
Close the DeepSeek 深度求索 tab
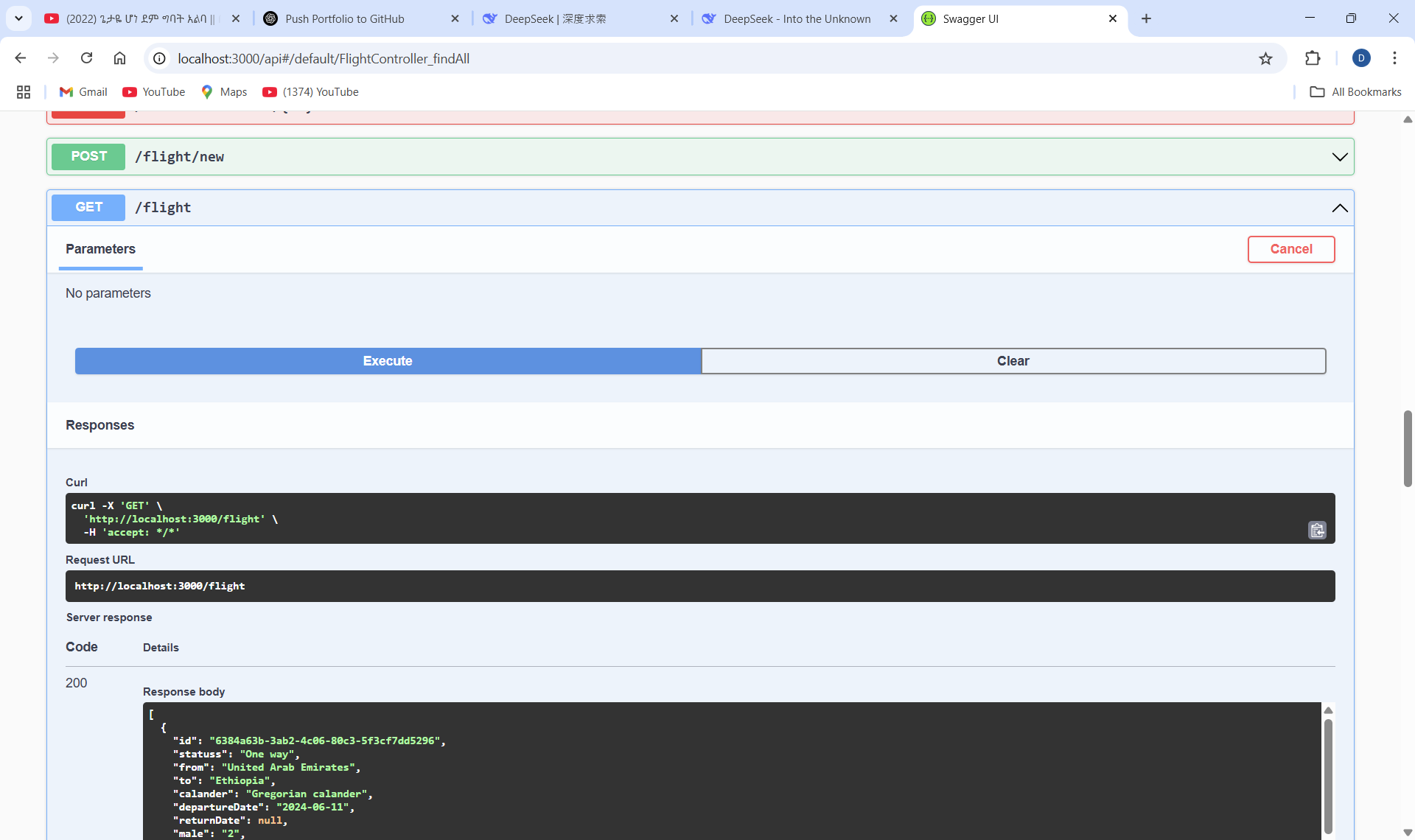pos(674,18)
